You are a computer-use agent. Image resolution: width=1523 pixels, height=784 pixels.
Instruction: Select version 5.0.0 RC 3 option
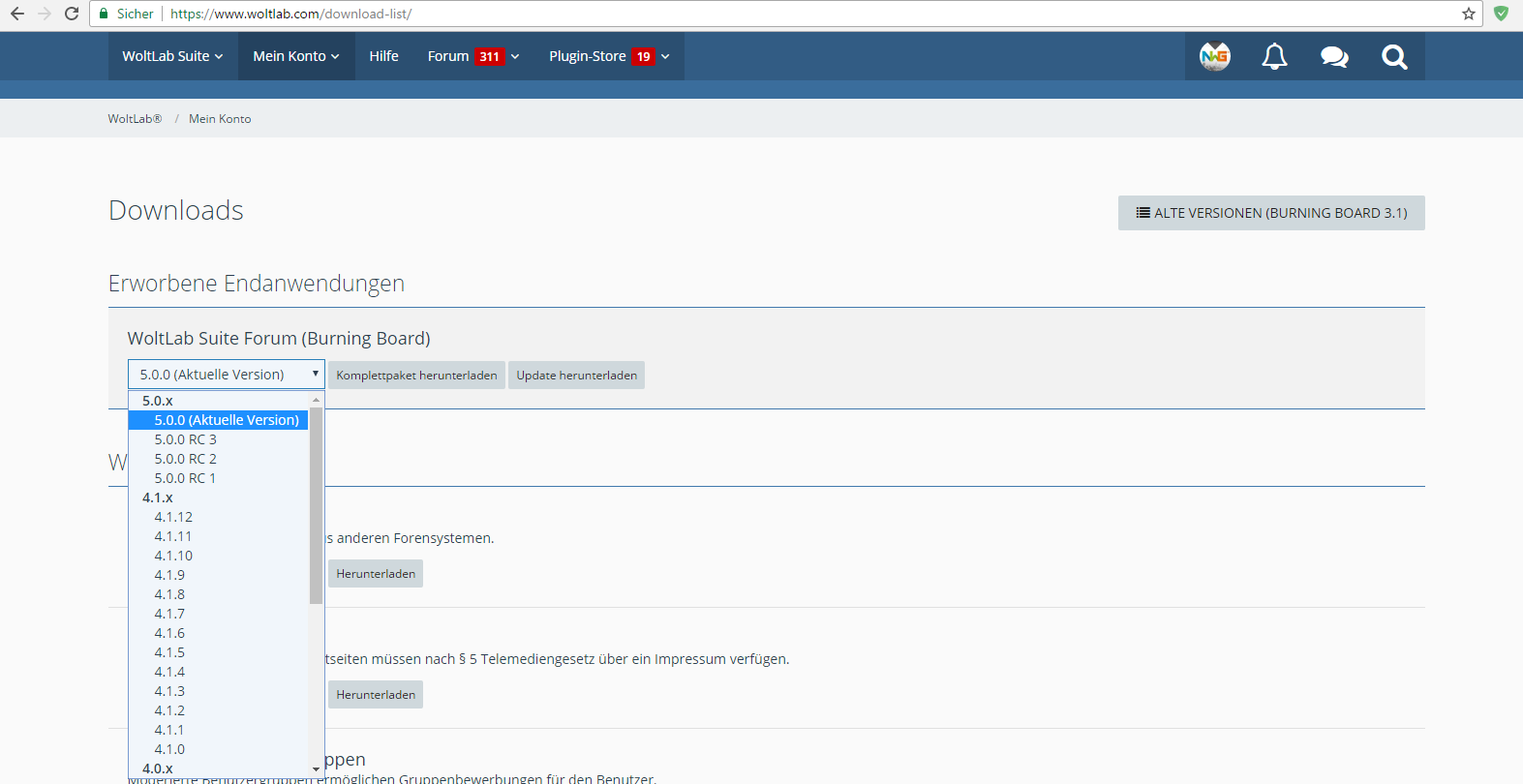[x=186, y=439]
